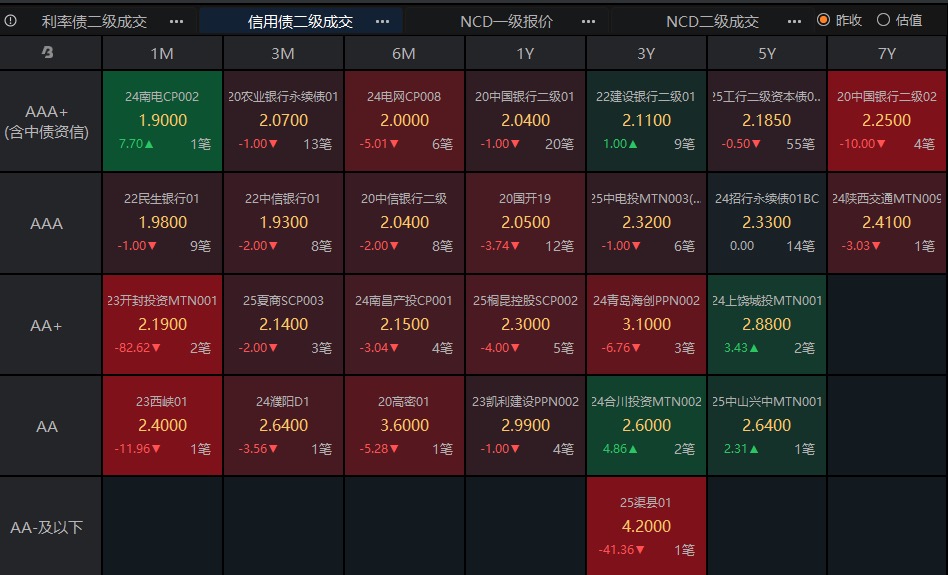Open the 利率债二级成交 tab
This screenshot has width=948, height=575.
(x=94, y=22)
